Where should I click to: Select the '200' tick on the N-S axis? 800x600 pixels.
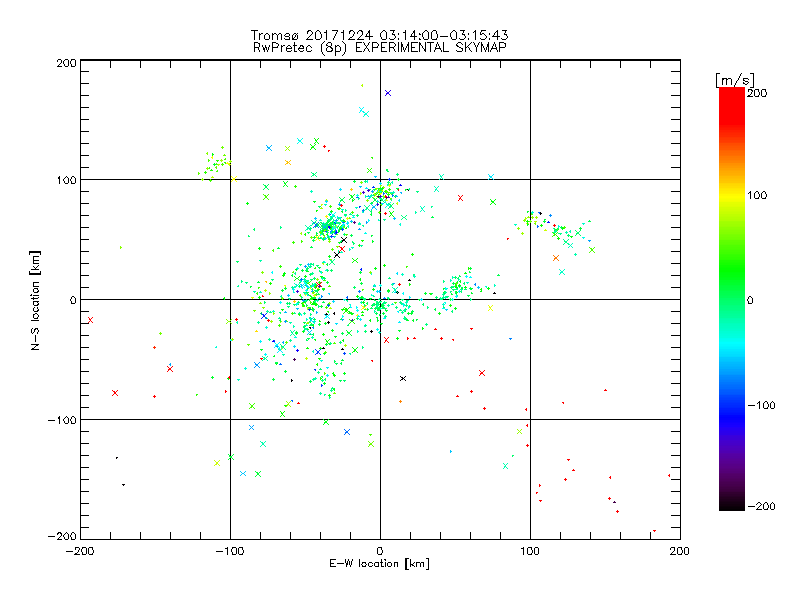[66, 63]
